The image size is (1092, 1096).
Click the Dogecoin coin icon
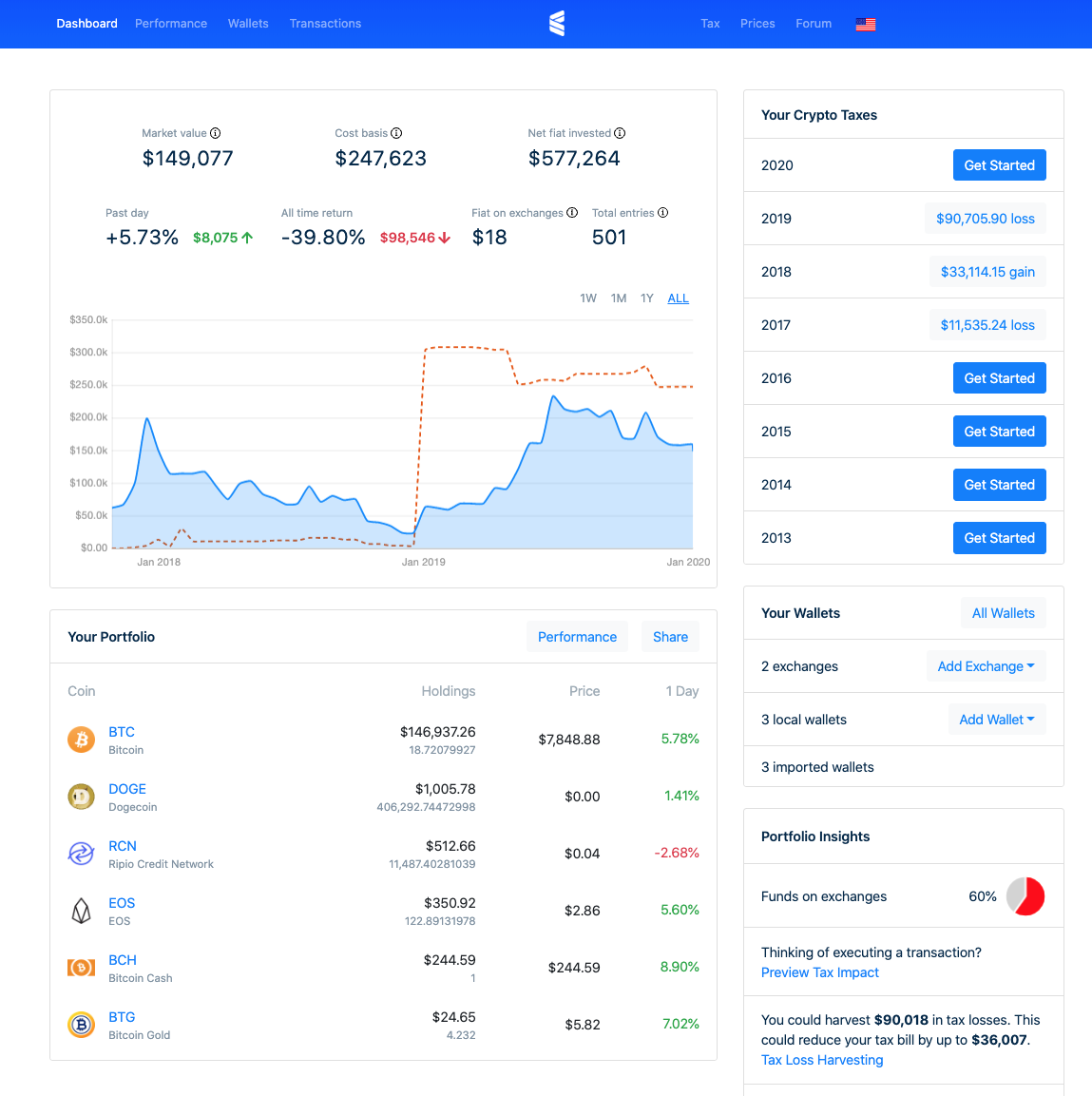point(81,797)
